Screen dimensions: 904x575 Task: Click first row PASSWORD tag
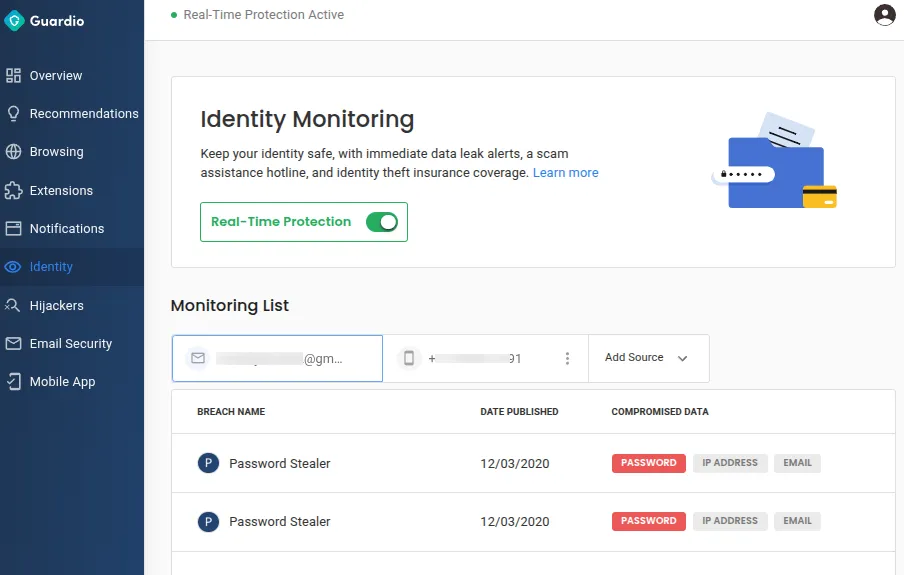pyautogui.click(x=649, y=463)
